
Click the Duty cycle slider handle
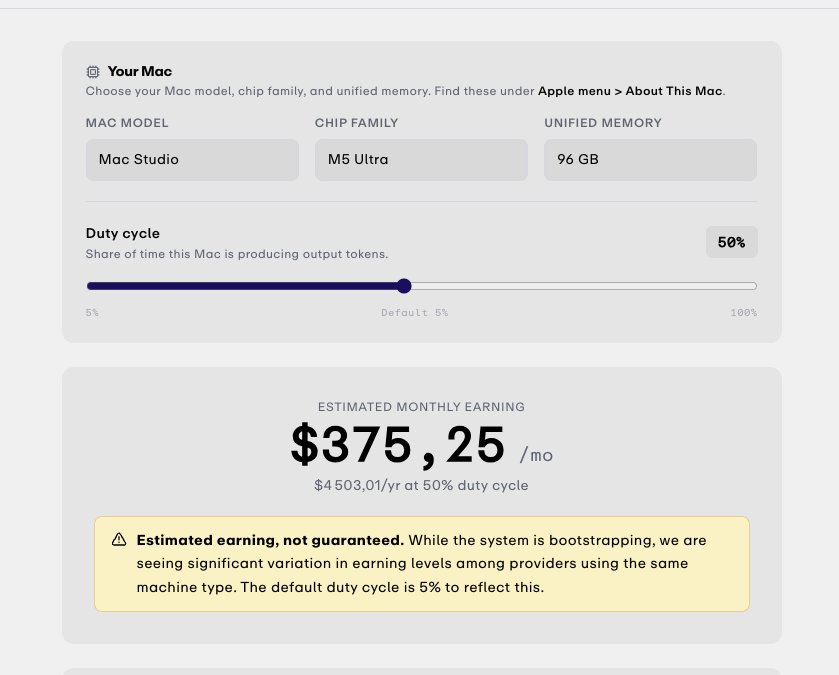(x=405, y=286)
